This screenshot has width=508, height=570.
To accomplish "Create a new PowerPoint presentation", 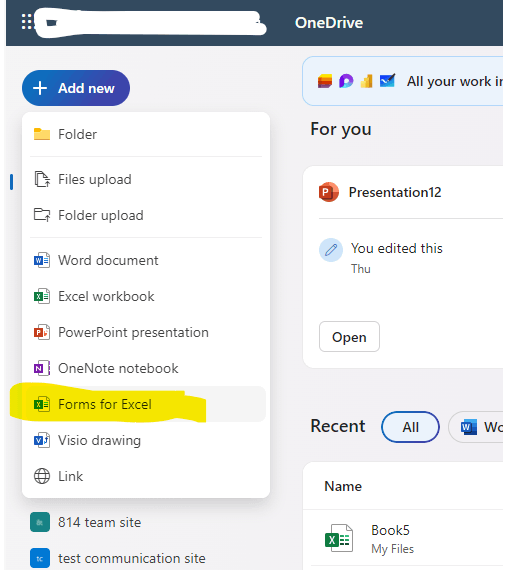I will pyautogui.click(x=145, y=332).
